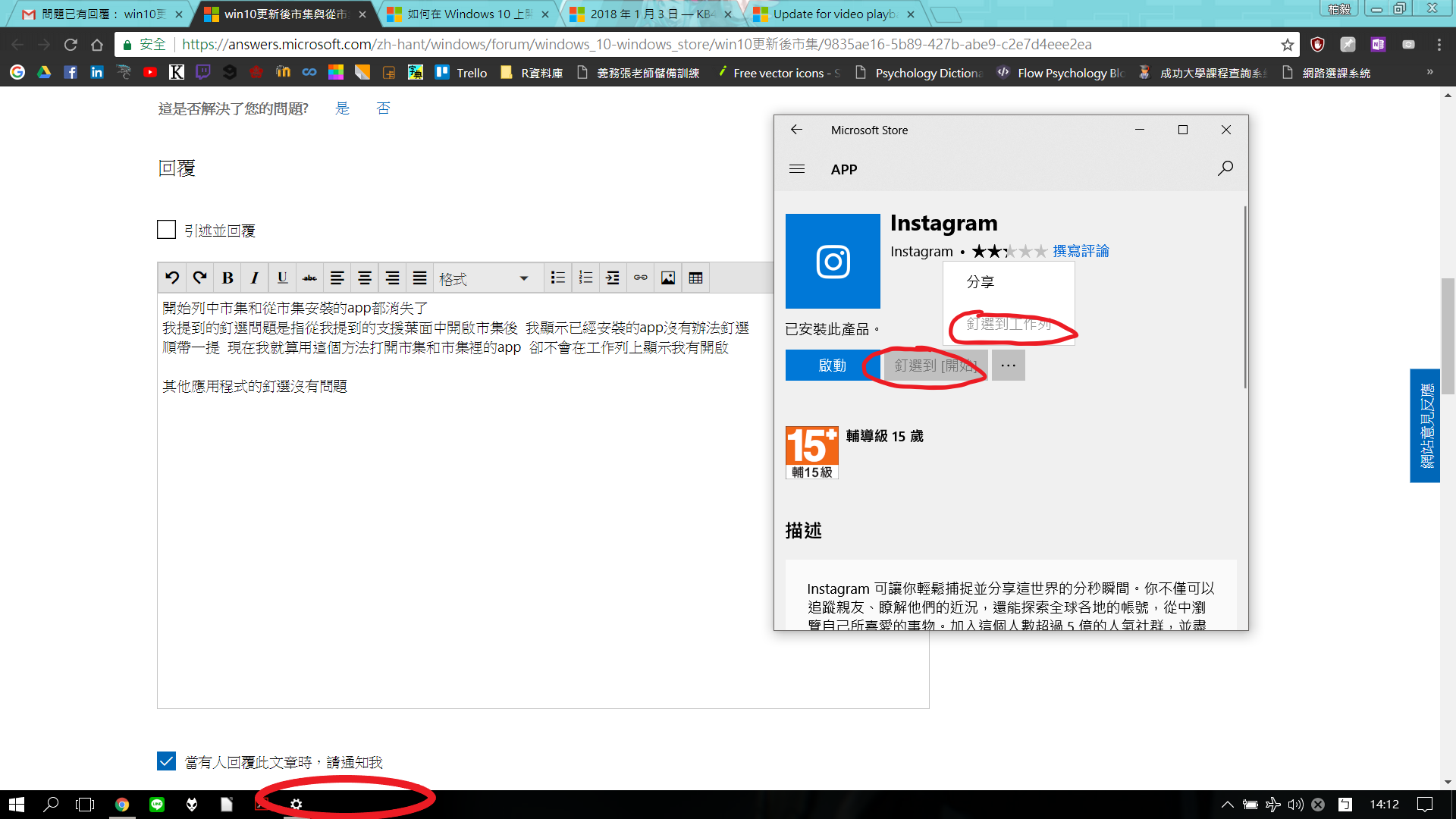Screen dimensions: 1456x819
Task: Select the Italic formatting icon
Action: 254,278
